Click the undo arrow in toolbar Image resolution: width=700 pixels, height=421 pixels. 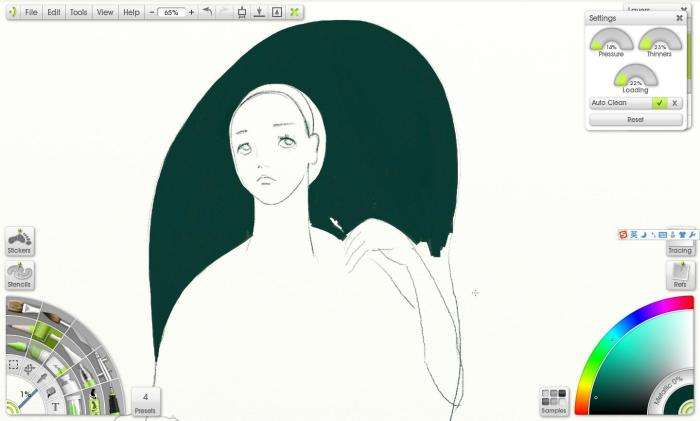click(x=207, y=12)
